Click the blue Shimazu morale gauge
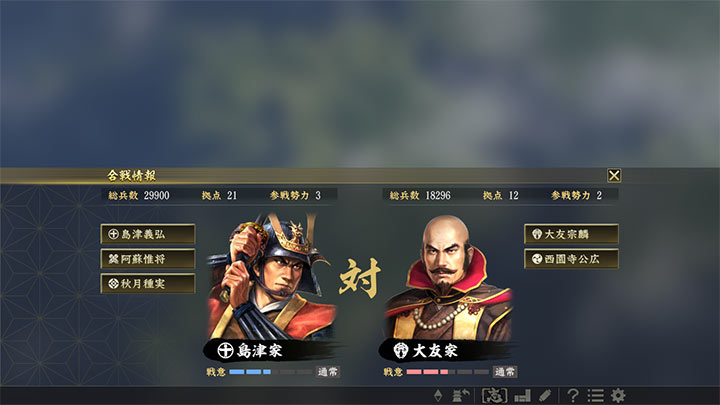 [x=271, y=372]
